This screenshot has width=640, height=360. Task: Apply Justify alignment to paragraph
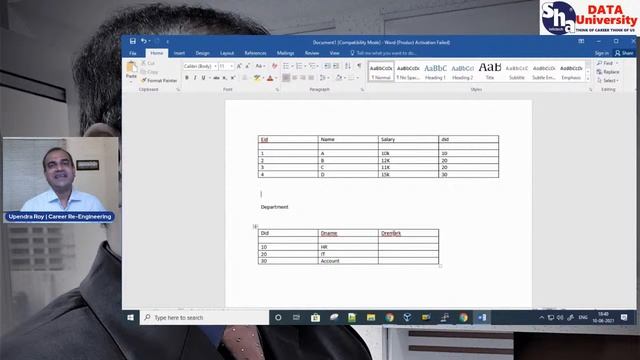(x=311, y=78)
